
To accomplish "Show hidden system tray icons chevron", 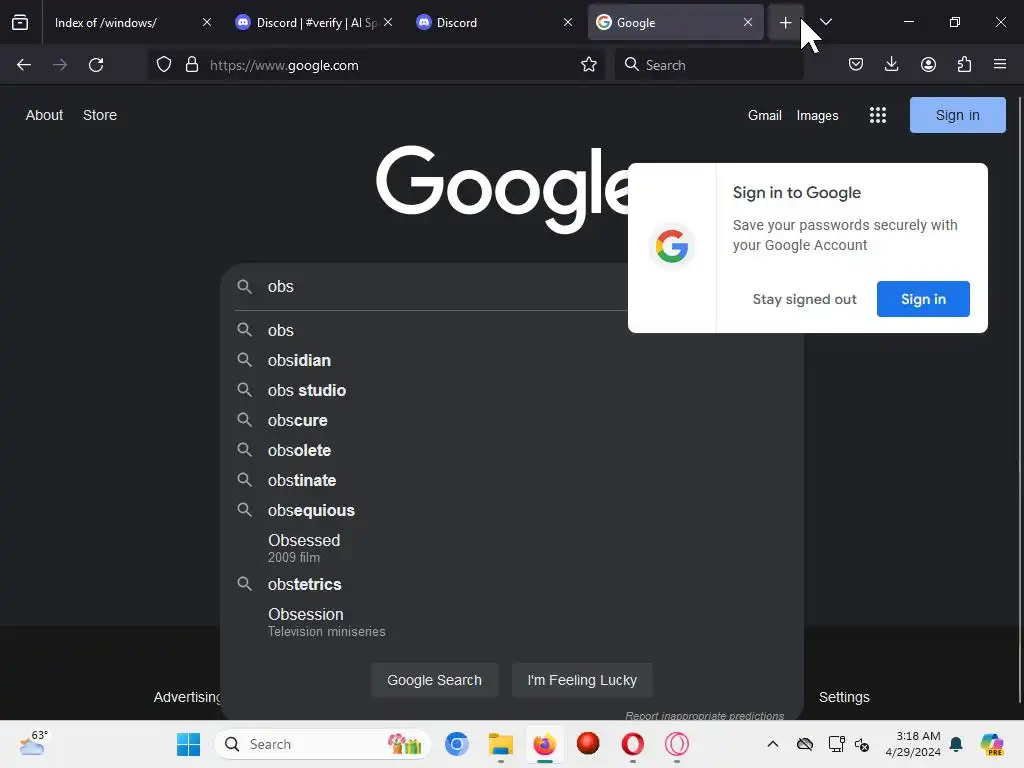I will [773, 744].
